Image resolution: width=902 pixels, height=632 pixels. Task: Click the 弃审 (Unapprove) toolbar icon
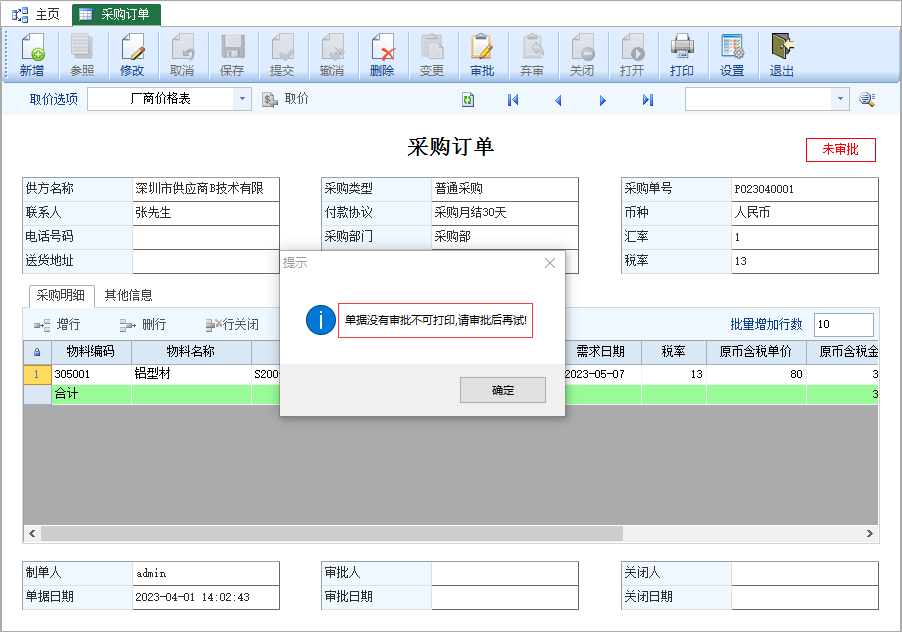pos(532,55)
